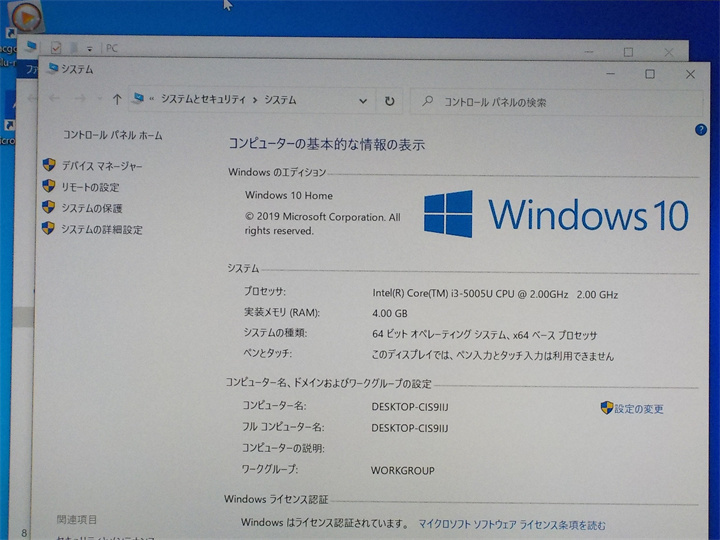Click the back arrow in System window

pos(54,98)
